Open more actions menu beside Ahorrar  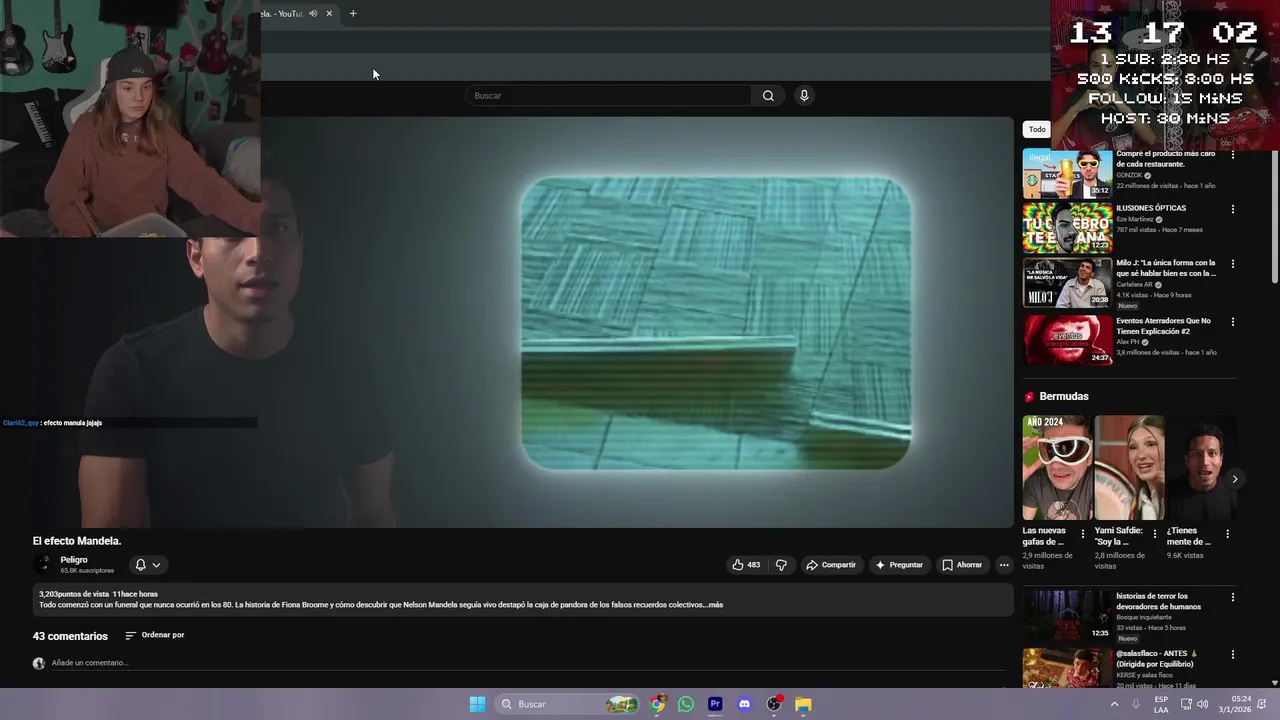(x=1004, y=565)
